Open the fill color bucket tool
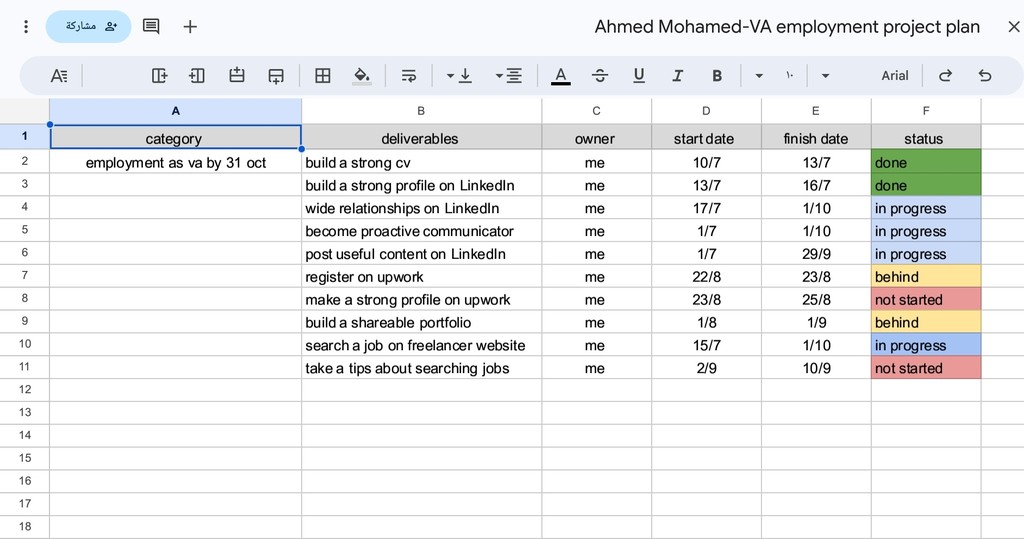1024x539 pixels. (362, 76)
